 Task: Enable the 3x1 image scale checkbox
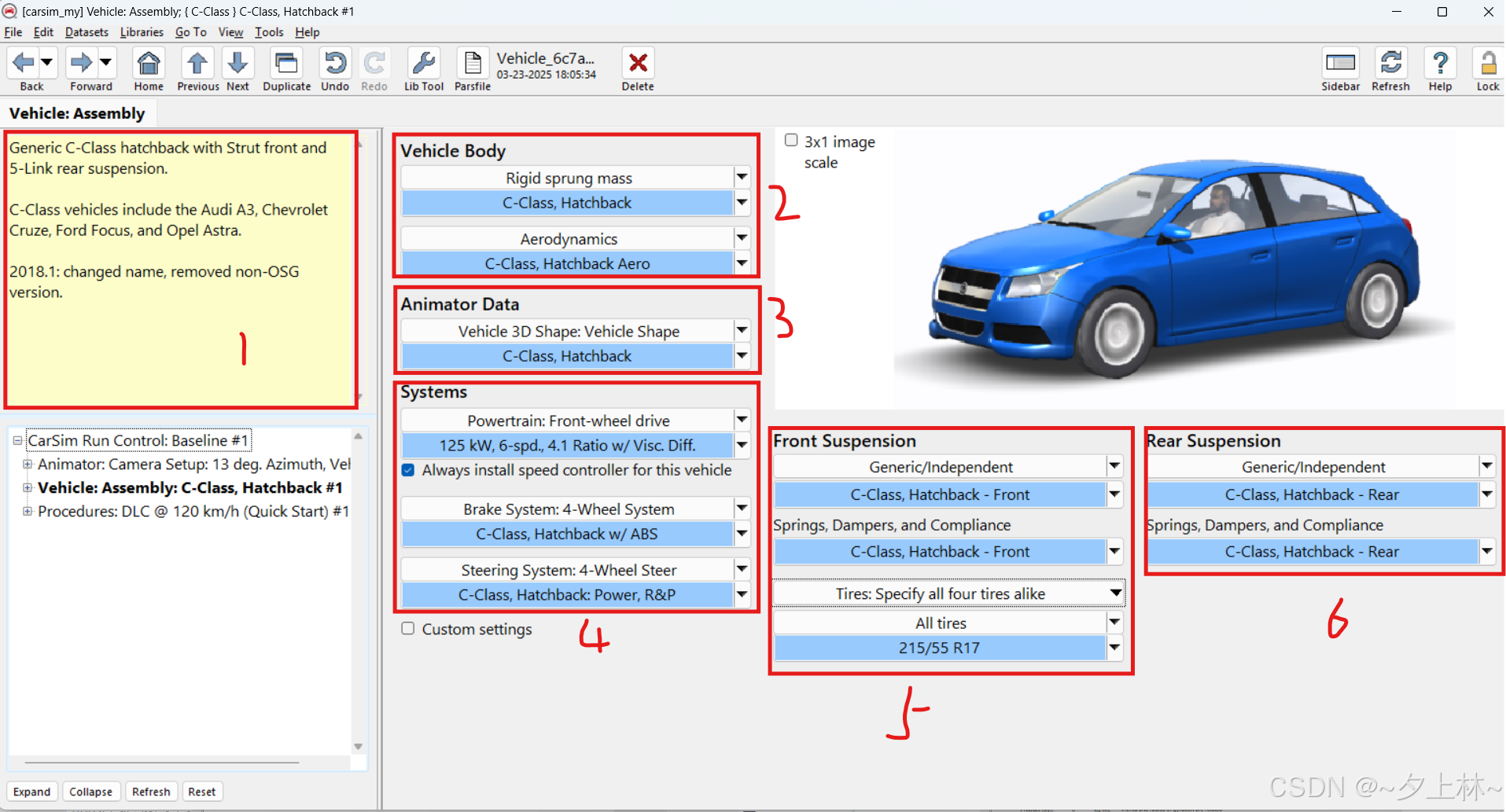(791, 140)
